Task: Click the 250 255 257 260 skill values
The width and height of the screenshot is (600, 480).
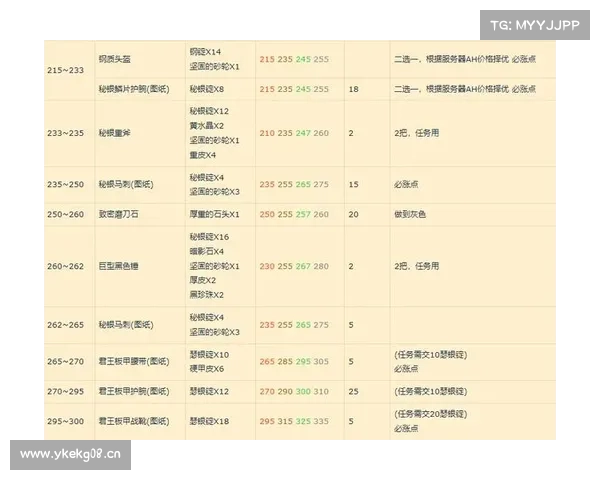Action: click(294, 214)
